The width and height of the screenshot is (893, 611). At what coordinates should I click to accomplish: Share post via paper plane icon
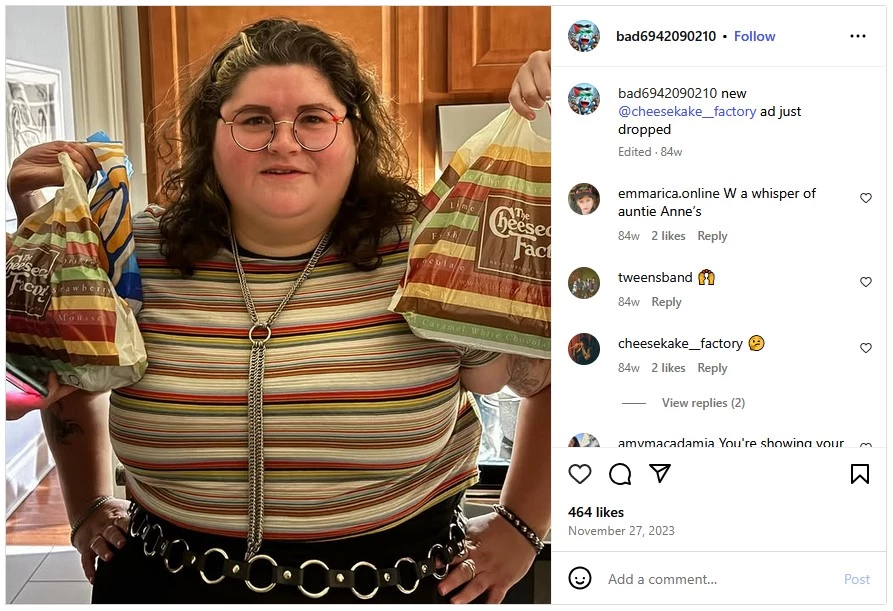point(659,473)
